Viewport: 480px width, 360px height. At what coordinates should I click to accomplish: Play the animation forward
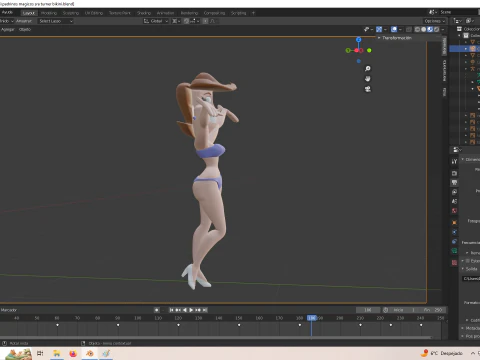click(x=191, y=310)
